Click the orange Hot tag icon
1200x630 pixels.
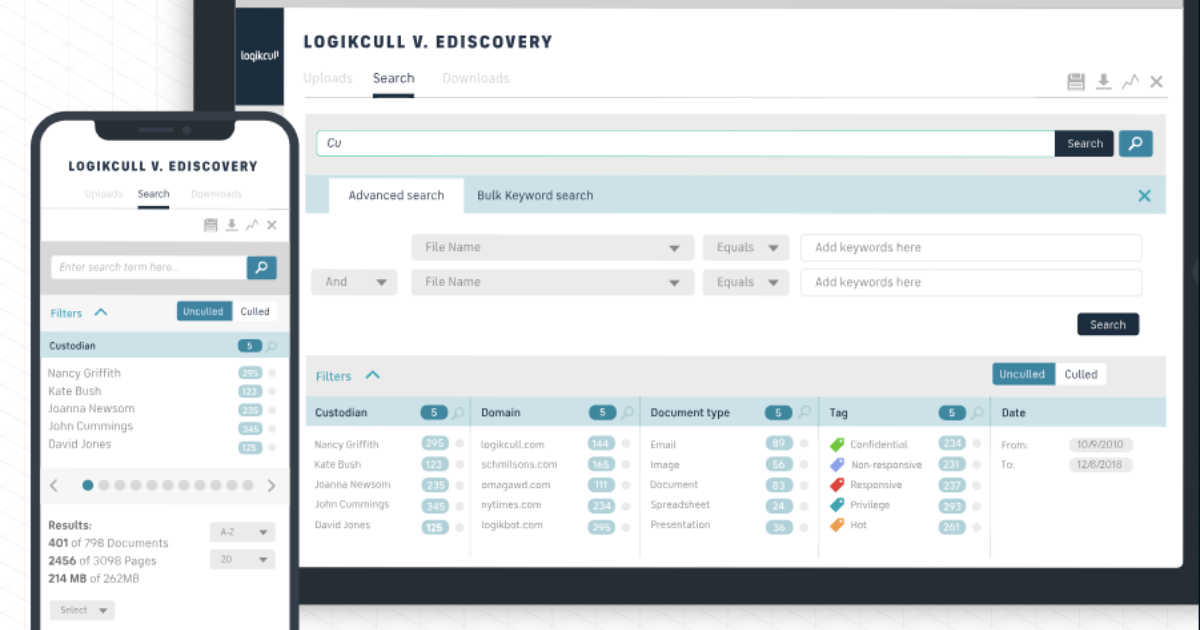[x=837, y=525]
